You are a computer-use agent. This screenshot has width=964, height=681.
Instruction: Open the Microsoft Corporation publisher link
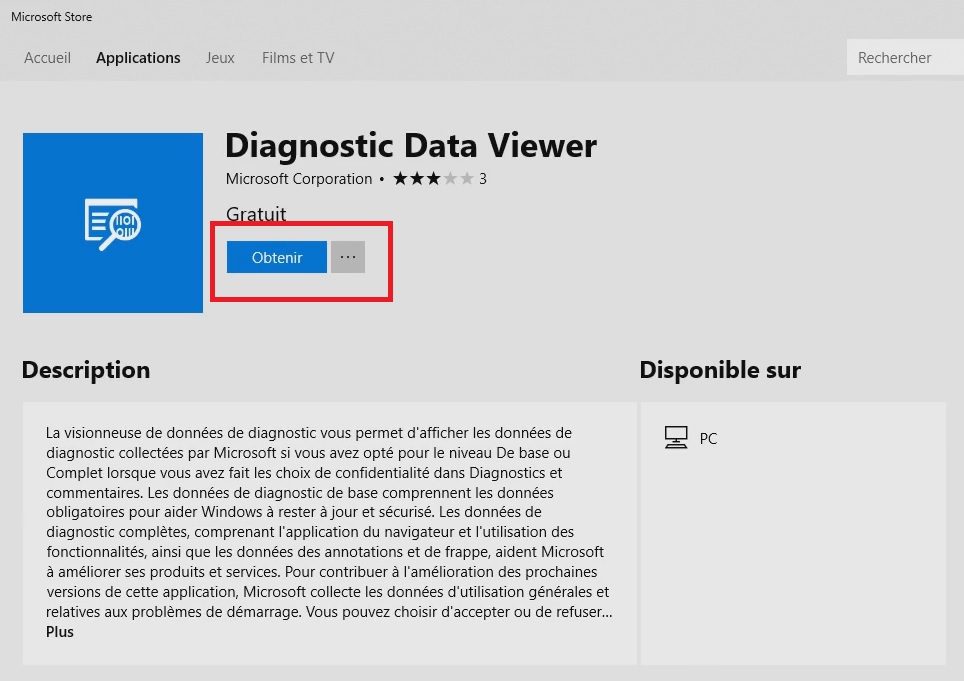pyautogui.click(x=299, y=179)
